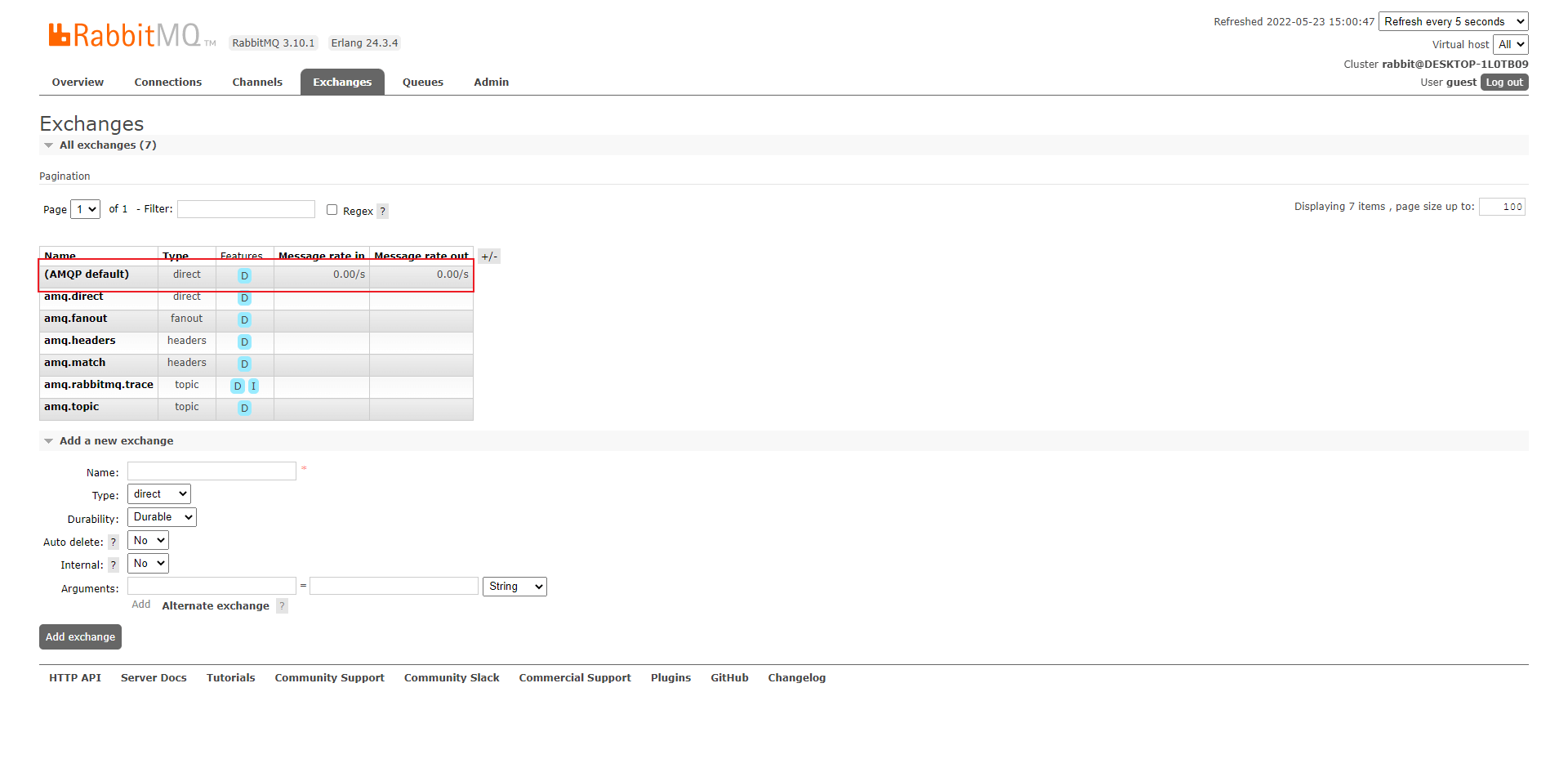Open the amq.direct exchange

(73, 296)
